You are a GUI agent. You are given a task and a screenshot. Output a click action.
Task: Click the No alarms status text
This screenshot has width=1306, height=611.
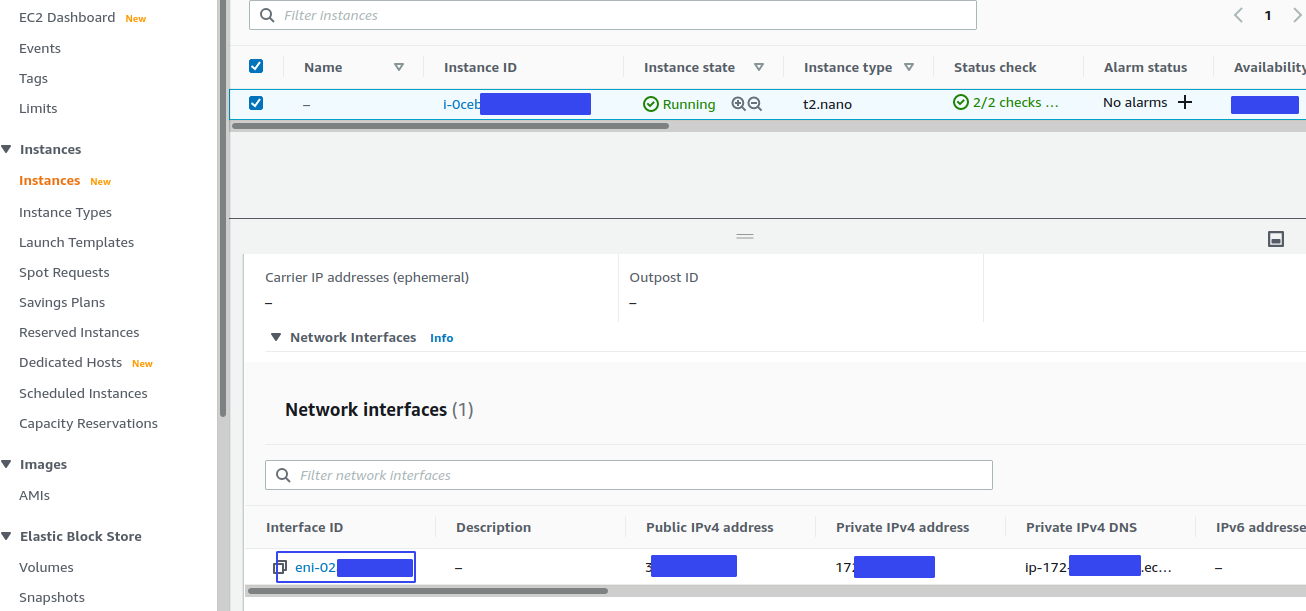(1135, 102)
